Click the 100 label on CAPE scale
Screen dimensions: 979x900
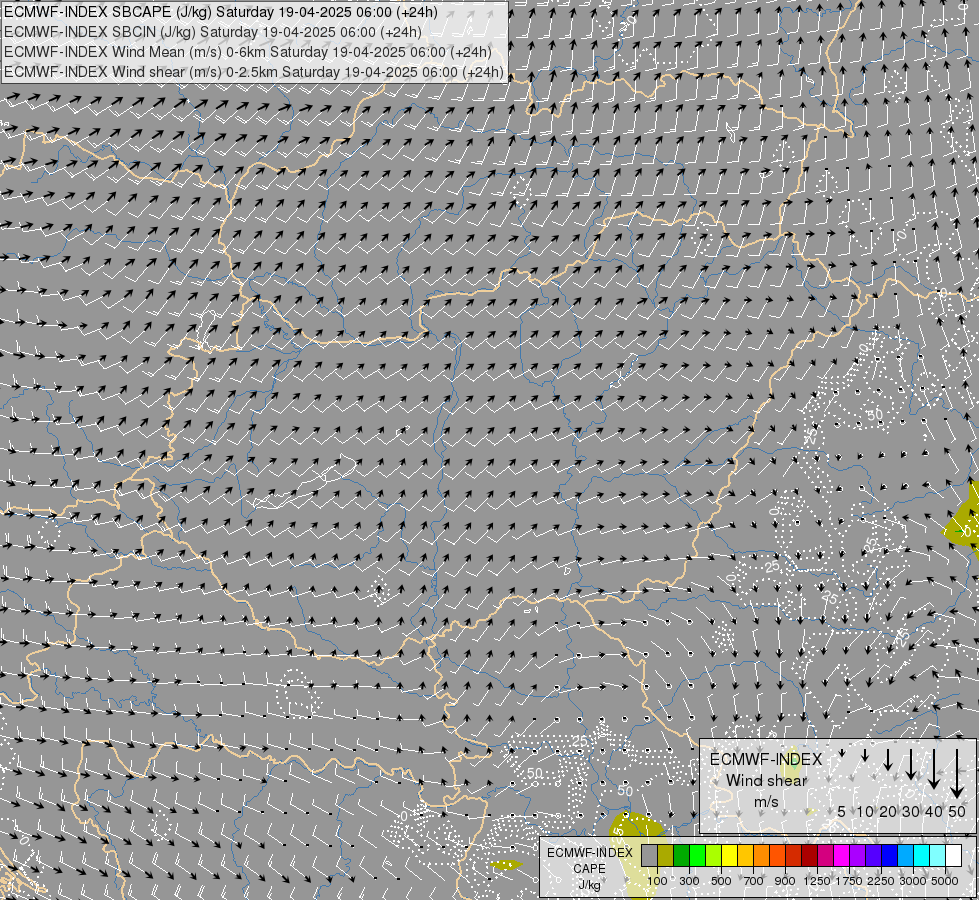pos(657,881)
